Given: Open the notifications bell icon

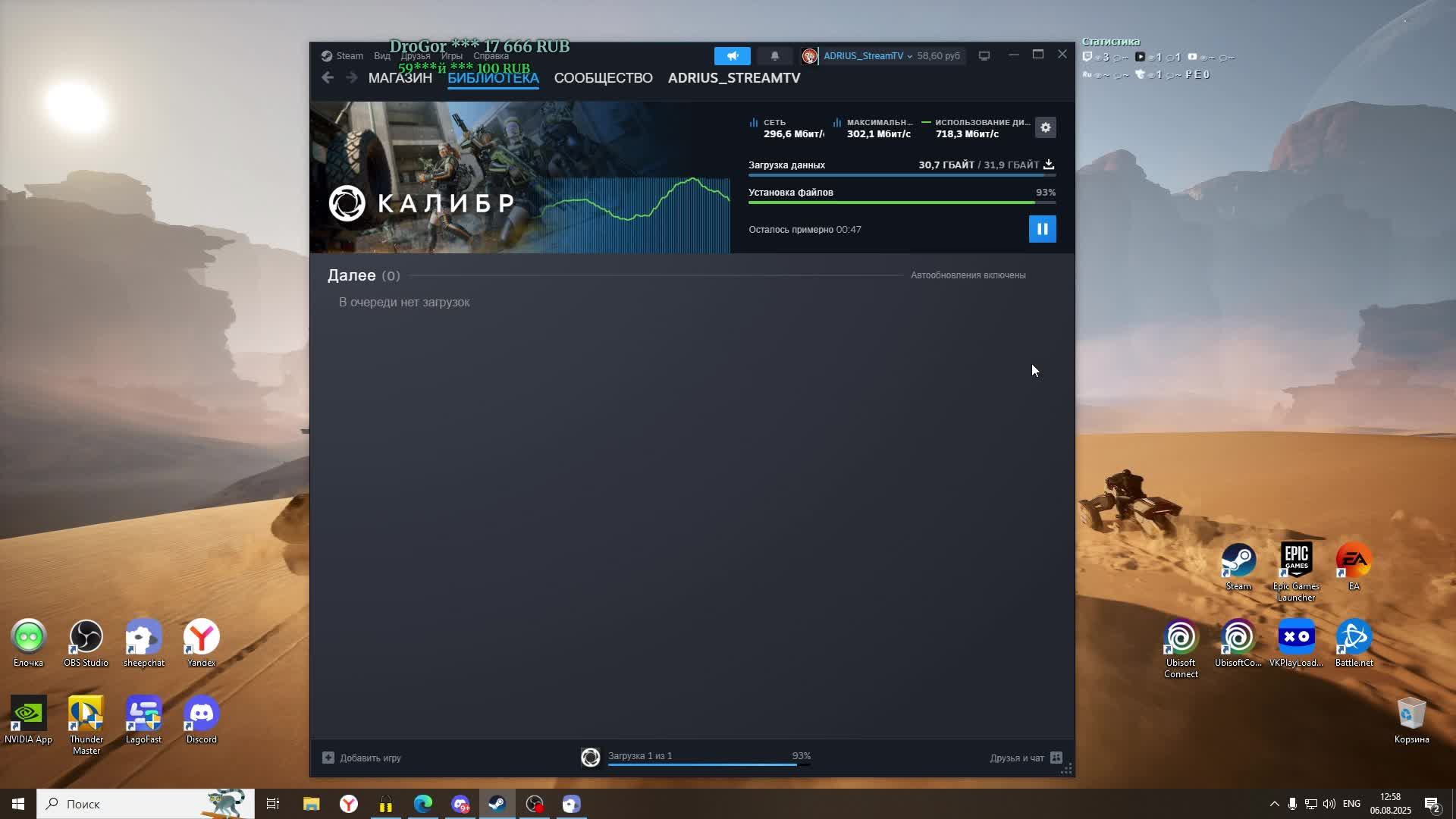Looking at the screenshot, I should [774, 56].
